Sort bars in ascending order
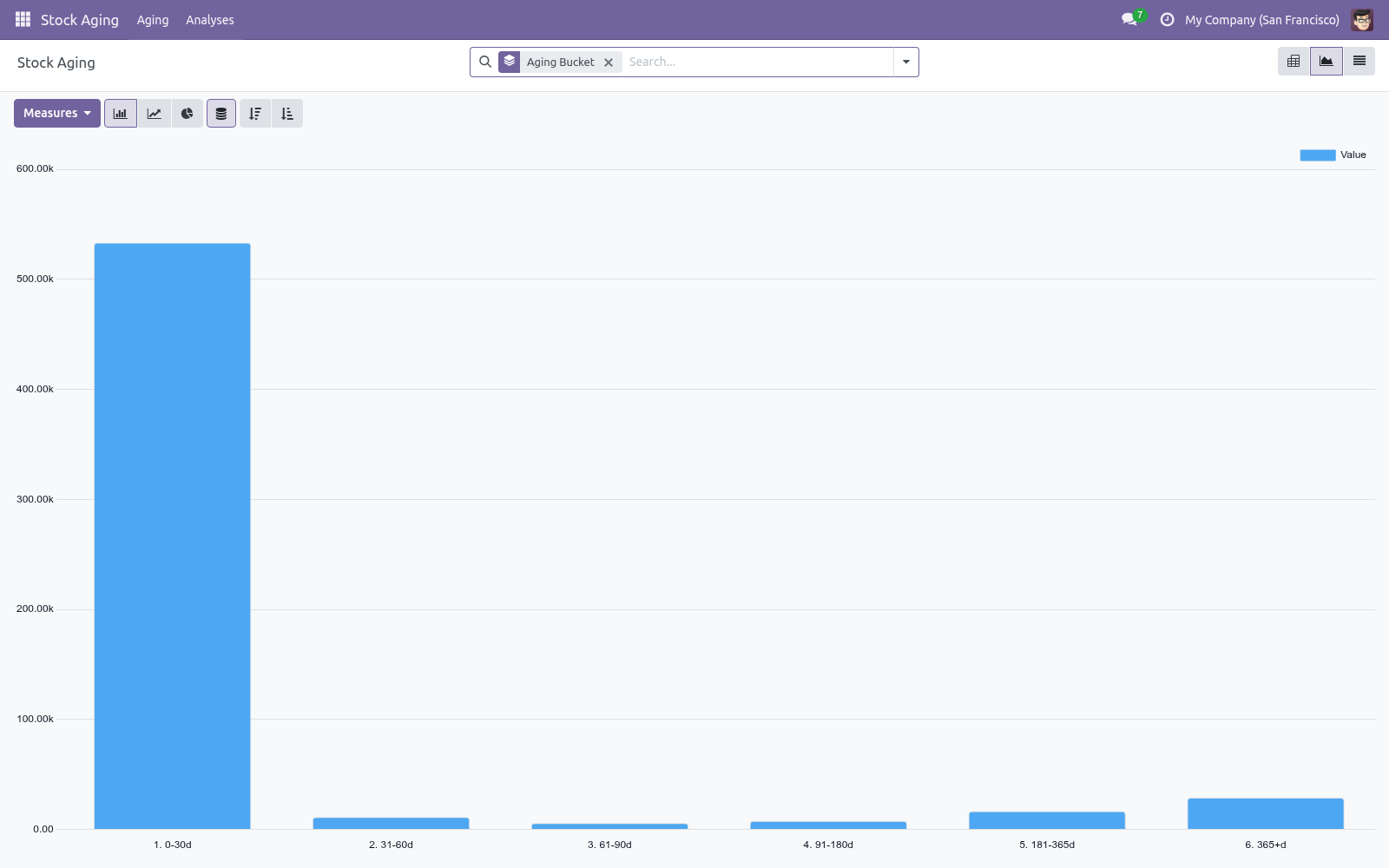 coord(287,113)
